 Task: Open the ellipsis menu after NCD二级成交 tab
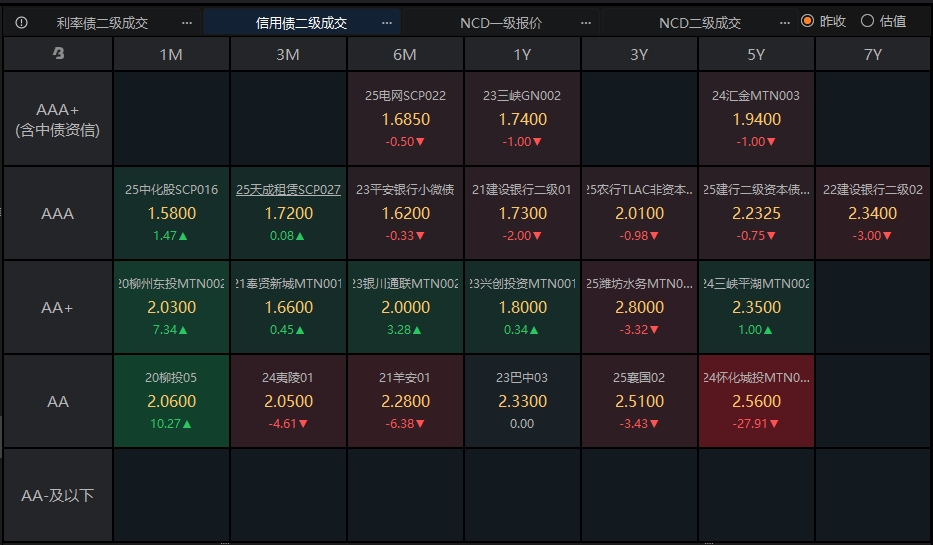[784, 22]
